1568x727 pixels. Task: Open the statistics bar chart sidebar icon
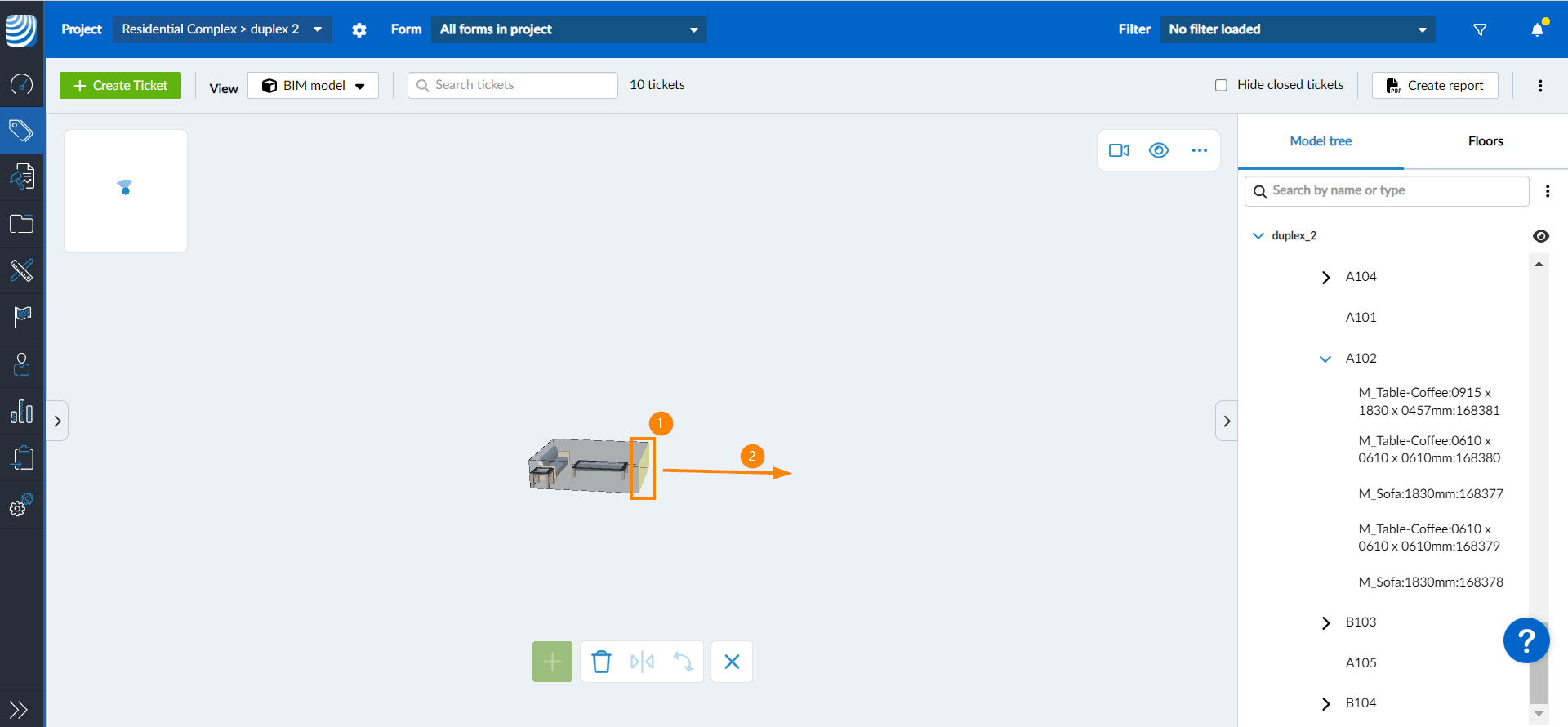coord(22,412)
